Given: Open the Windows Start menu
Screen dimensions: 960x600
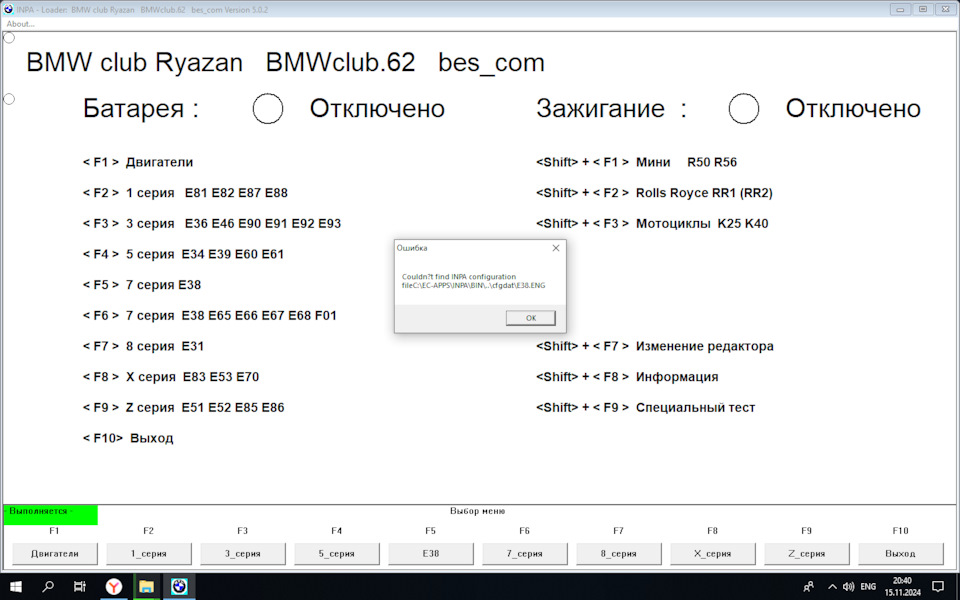Looking at the screenshot, I should click(x=16, y=587).
